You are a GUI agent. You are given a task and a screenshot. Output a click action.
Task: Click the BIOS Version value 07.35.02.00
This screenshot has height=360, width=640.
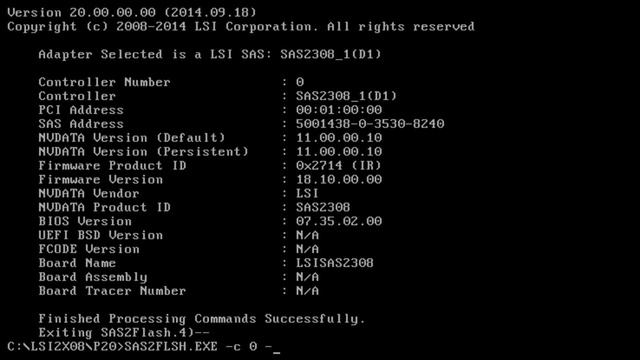pyautogui.click(x=339, y=221)
